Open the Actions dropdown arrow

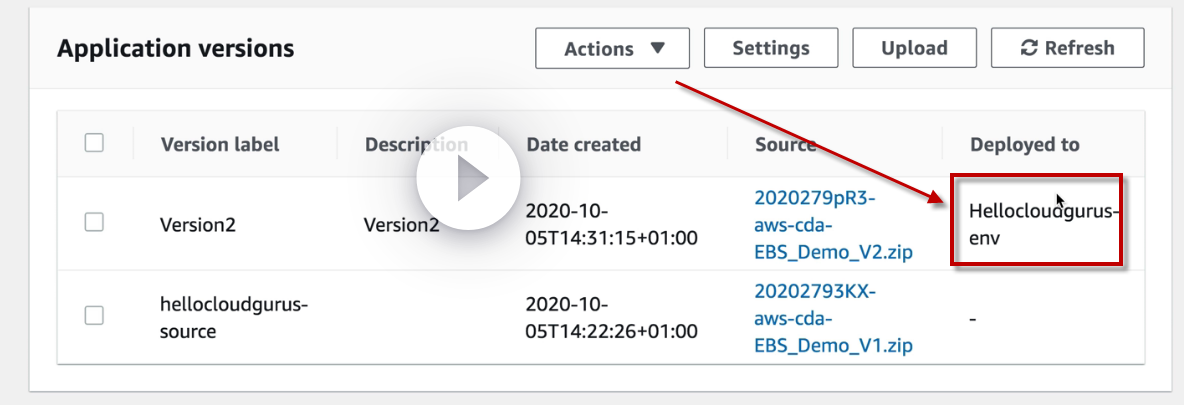657,48
